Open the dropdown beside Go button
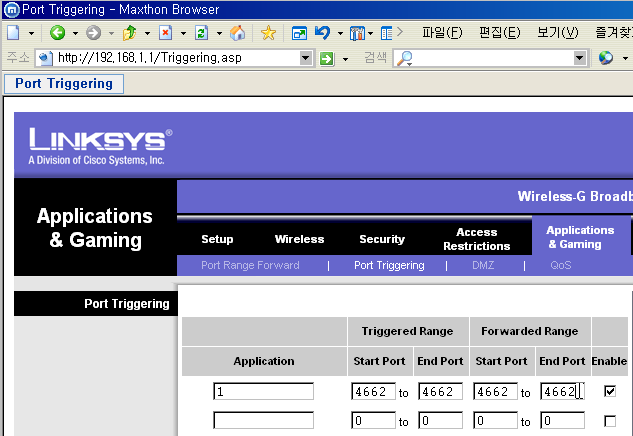 click(345, 59)
